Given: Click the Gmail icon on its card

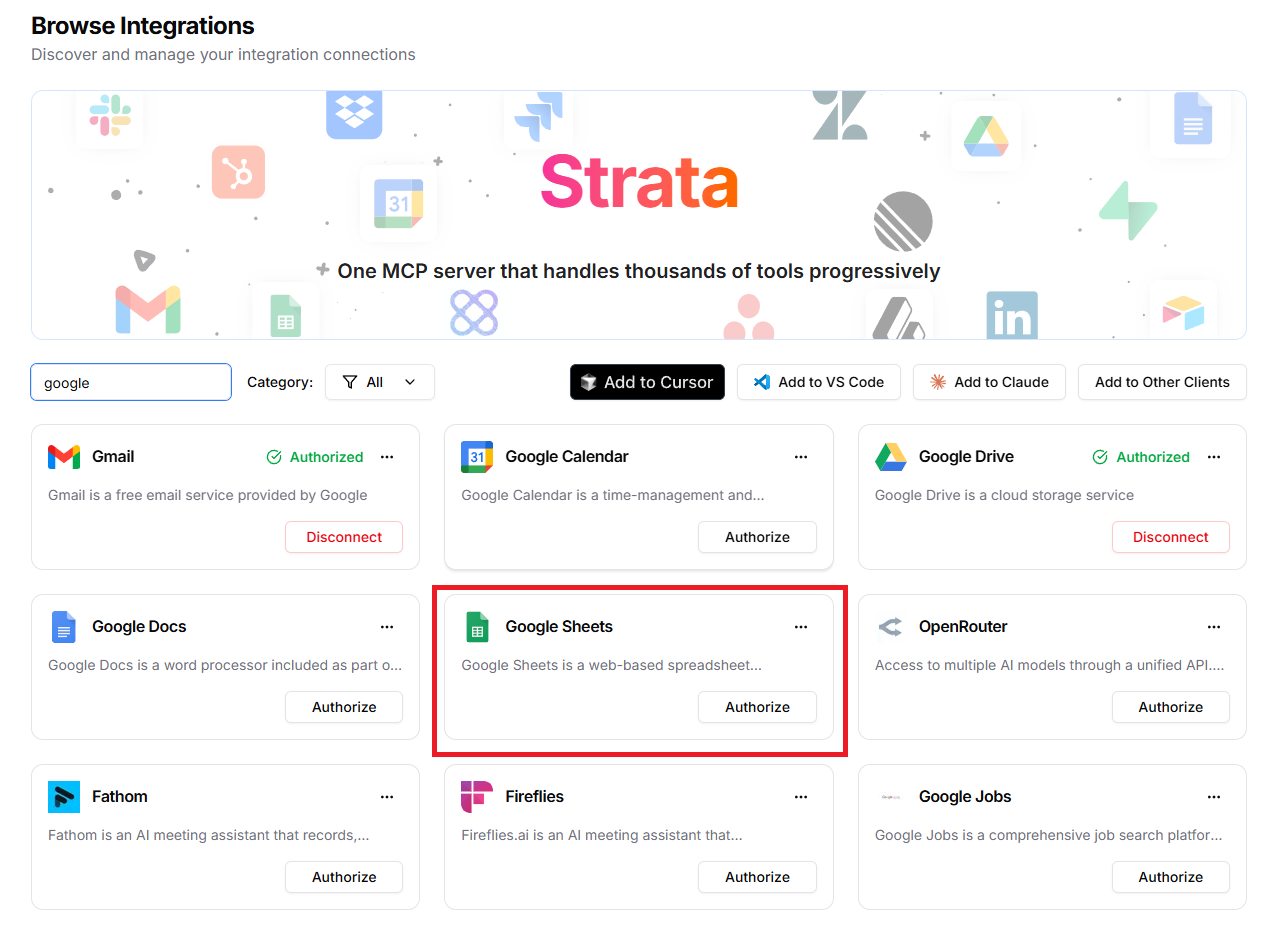Looking at the screenshot, I should tap(64, 456).
